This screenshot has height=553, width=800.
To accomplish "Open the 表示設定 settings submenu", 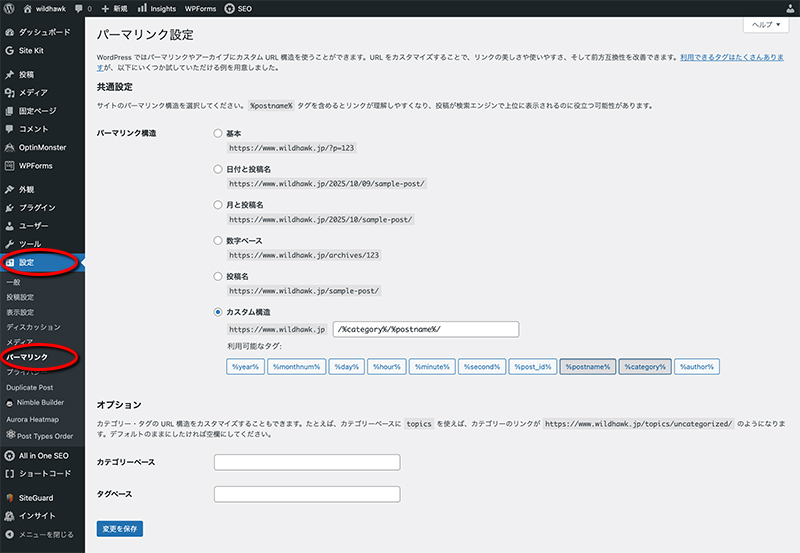I will [x=20, y=311].
